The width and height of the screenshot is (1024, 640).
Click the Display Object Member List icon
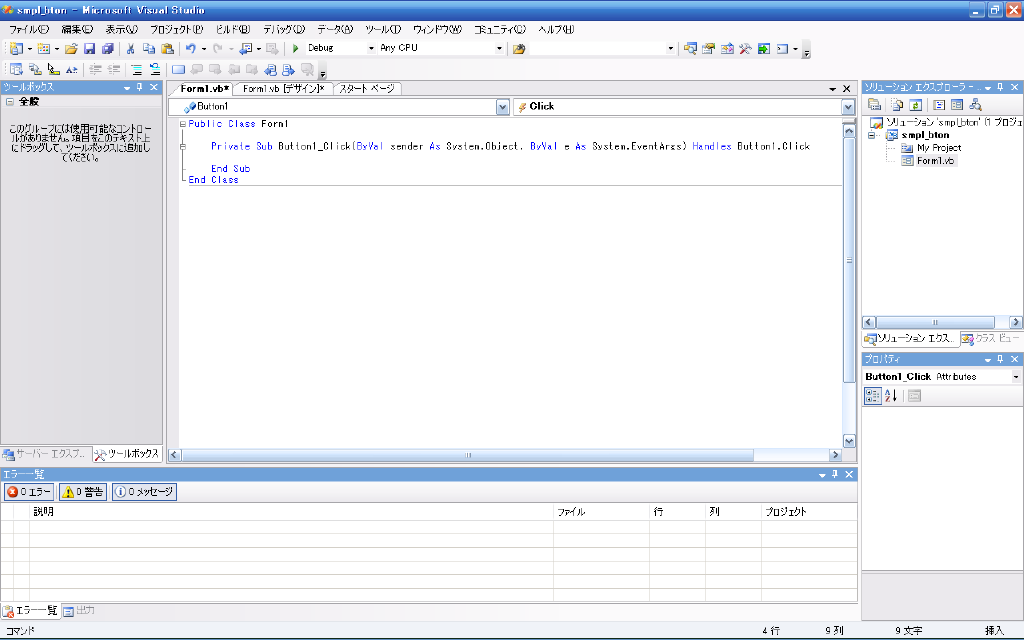[16, 69]
